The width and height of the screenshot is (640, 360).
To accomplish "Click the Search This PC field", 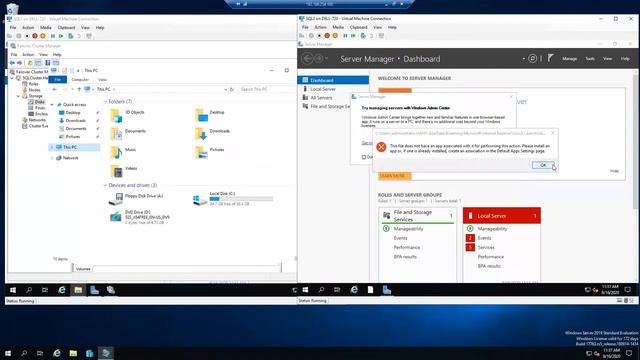I will (x=265, y=89).
